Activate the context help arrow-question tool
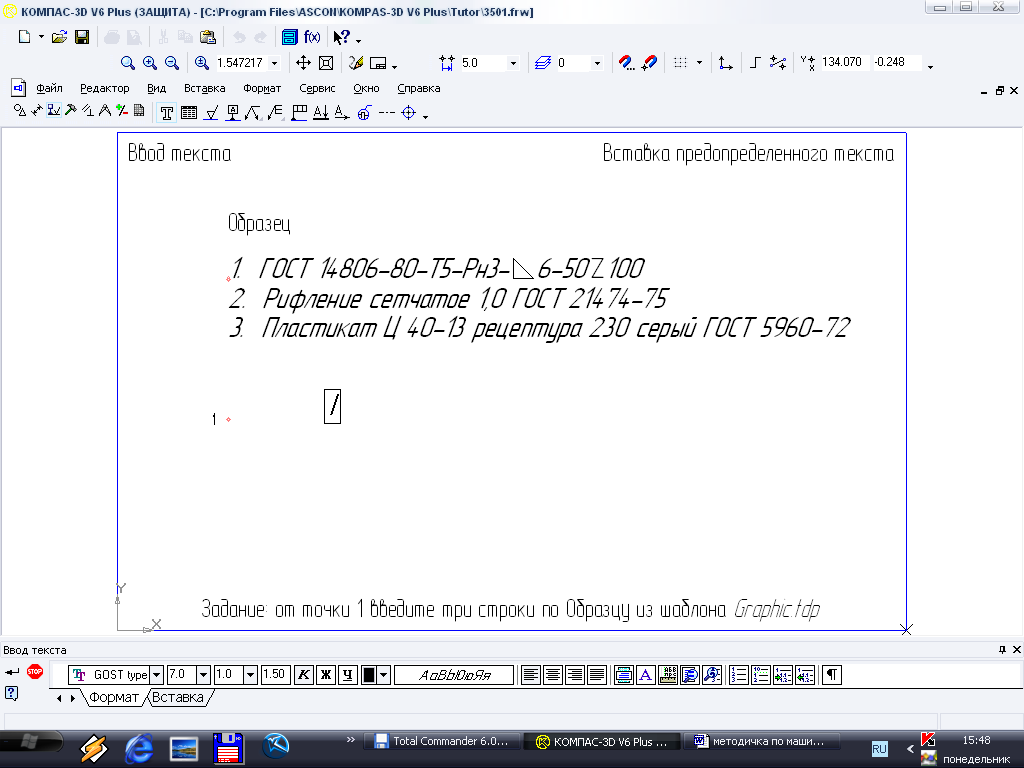The height and width of the screenshot is (768, 1024). click(x=342, y=37)
